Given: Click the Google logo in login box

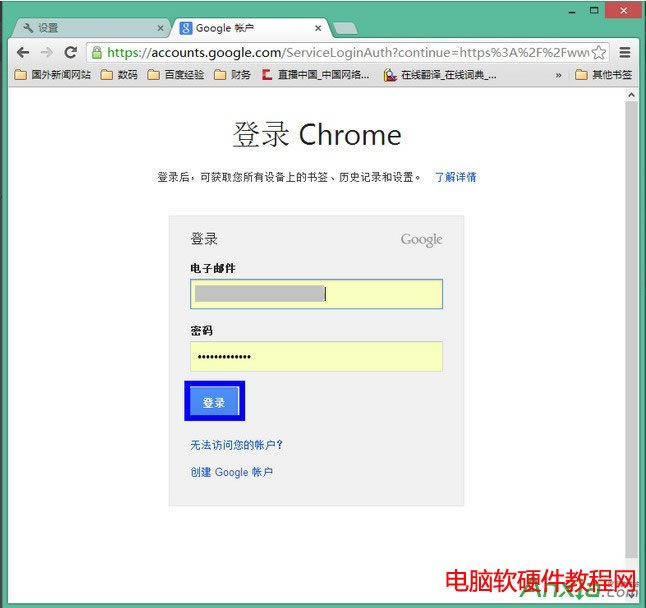Looking at the screenshot, I should pos(421,240).
